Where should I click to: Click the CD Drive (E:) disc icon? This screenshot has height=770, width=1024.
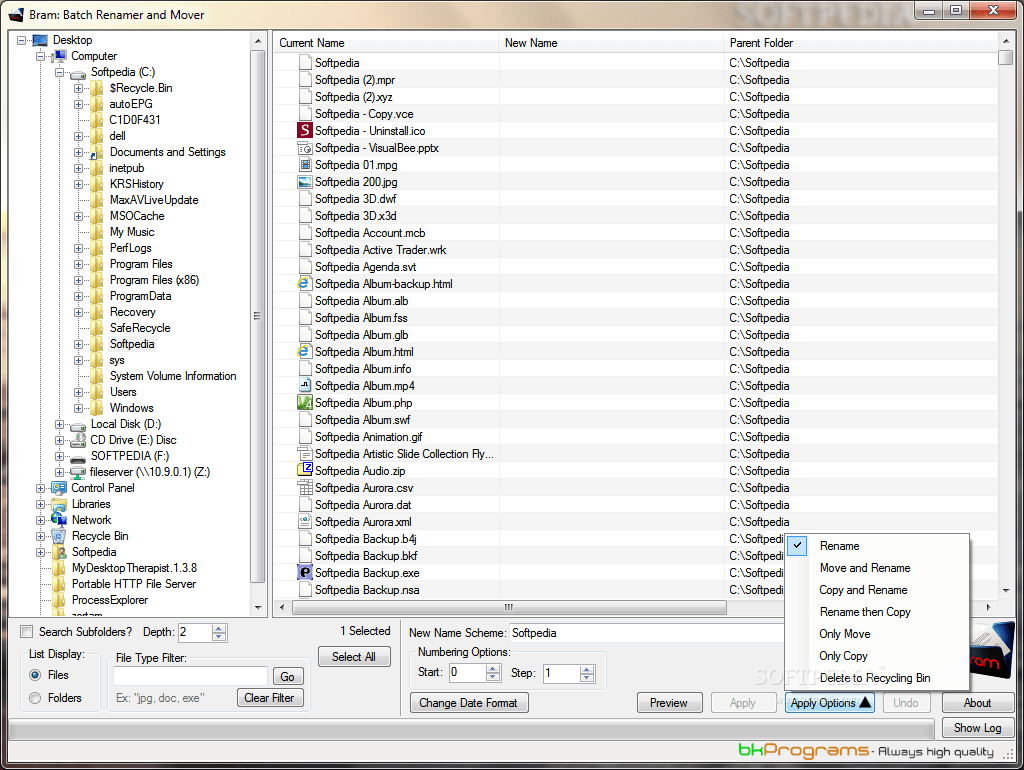[x=78, y=440]
